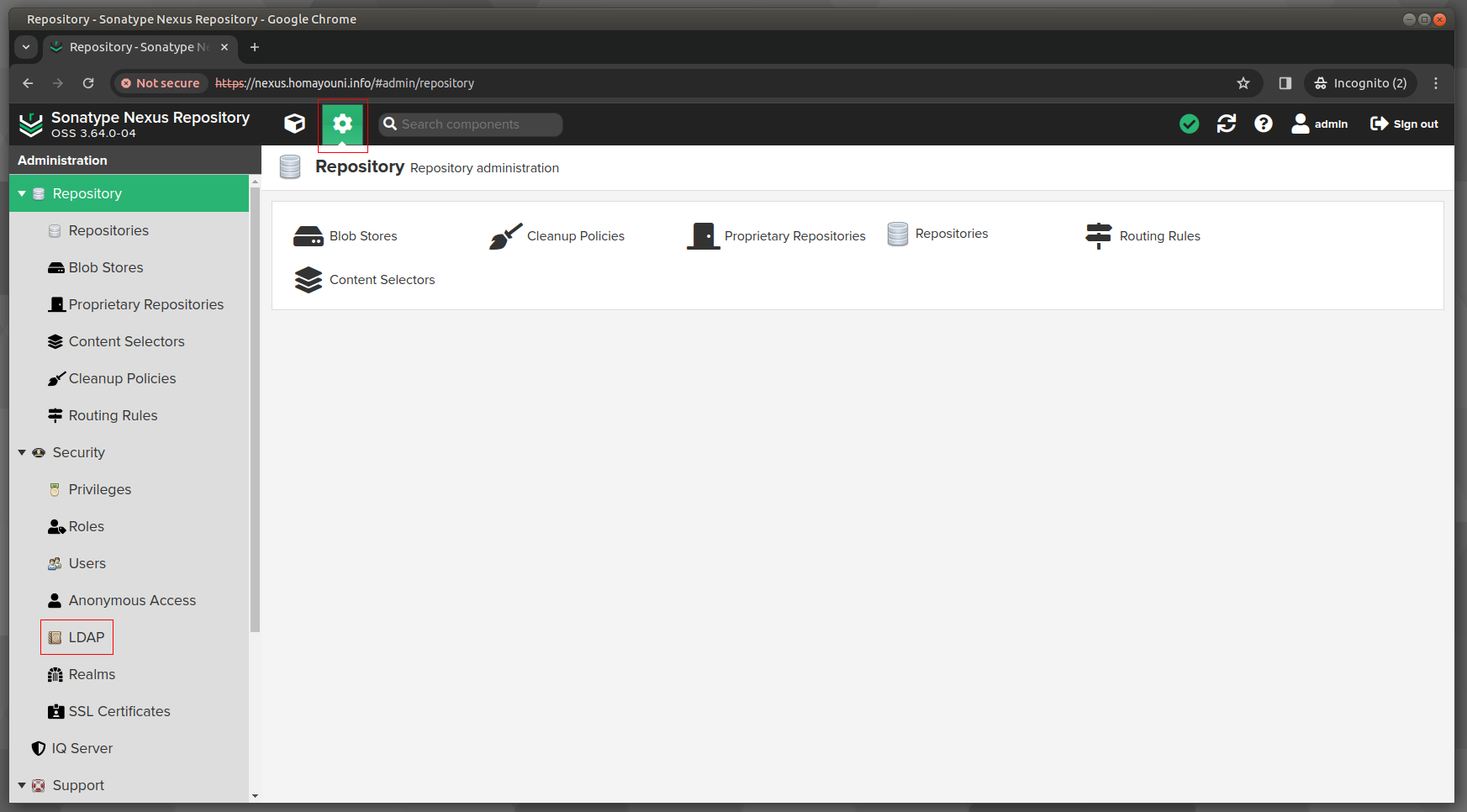The image size is (1467, 812).
Task: Click the sidebar scrollbar up arrow
Action: 255,181
